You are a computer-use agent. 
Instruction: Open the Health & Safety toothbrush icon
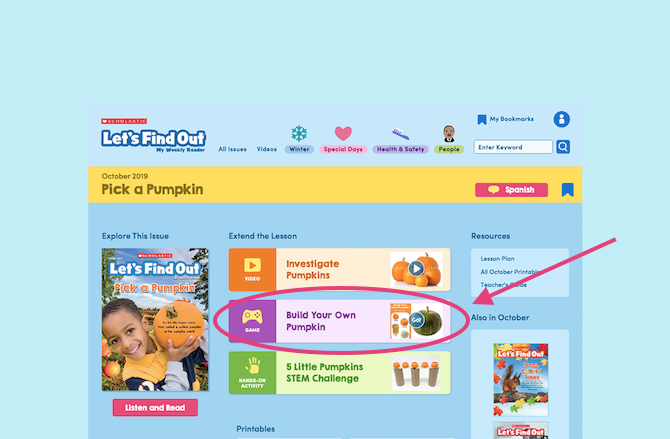400,134
